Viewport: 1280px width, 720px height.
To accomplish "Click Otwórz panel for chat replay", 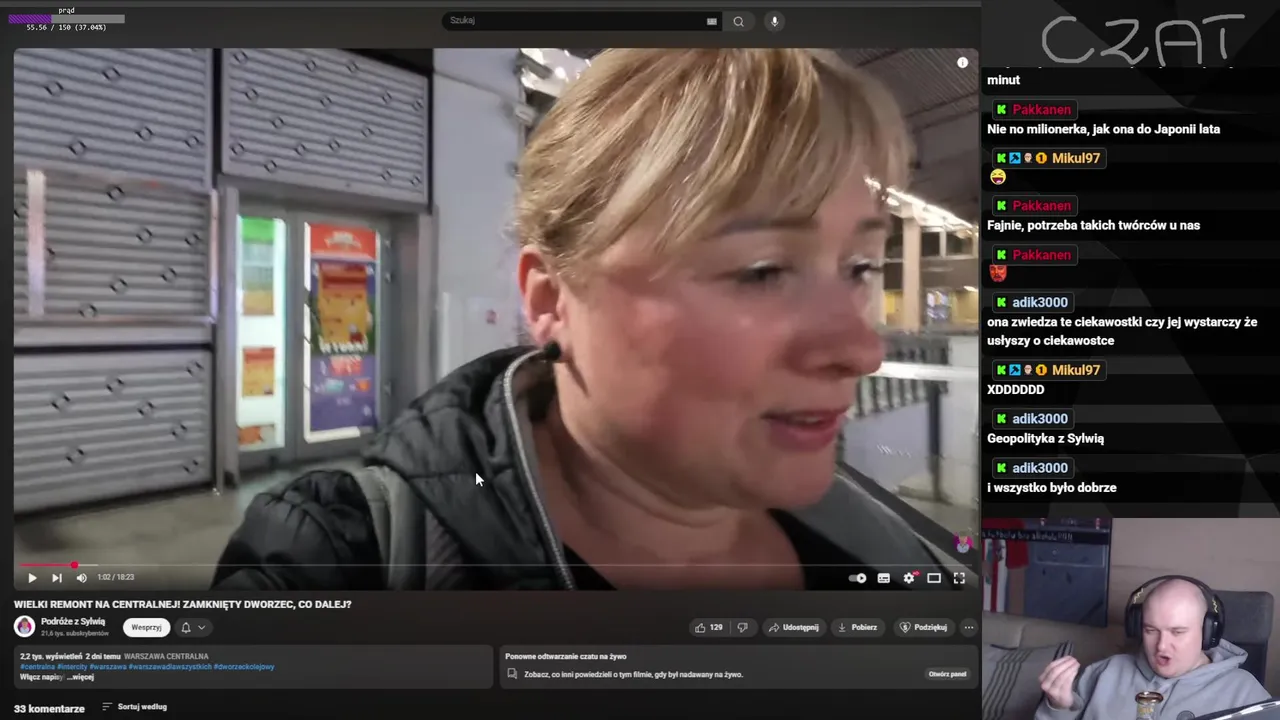I will pyautogui.click(x=947, y=674).
